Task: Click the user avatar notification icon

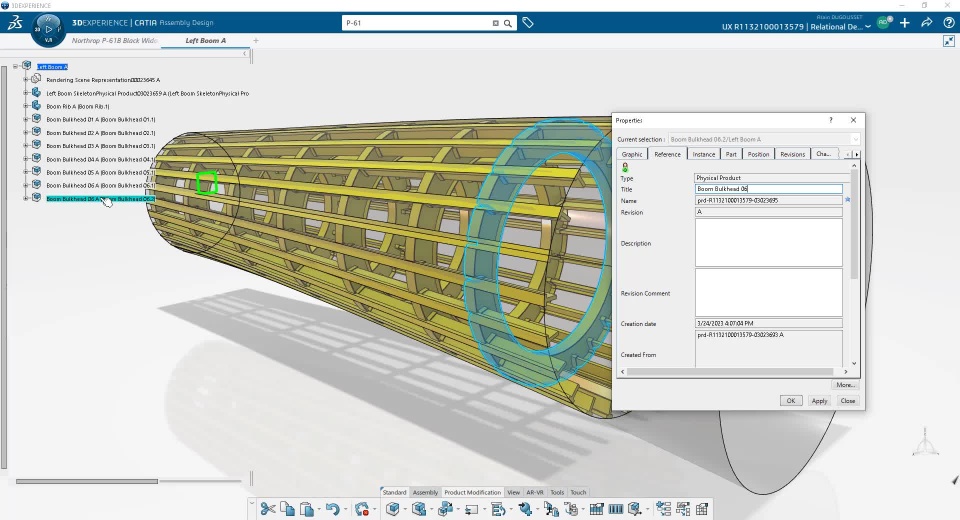Action: tap(884, 22)
